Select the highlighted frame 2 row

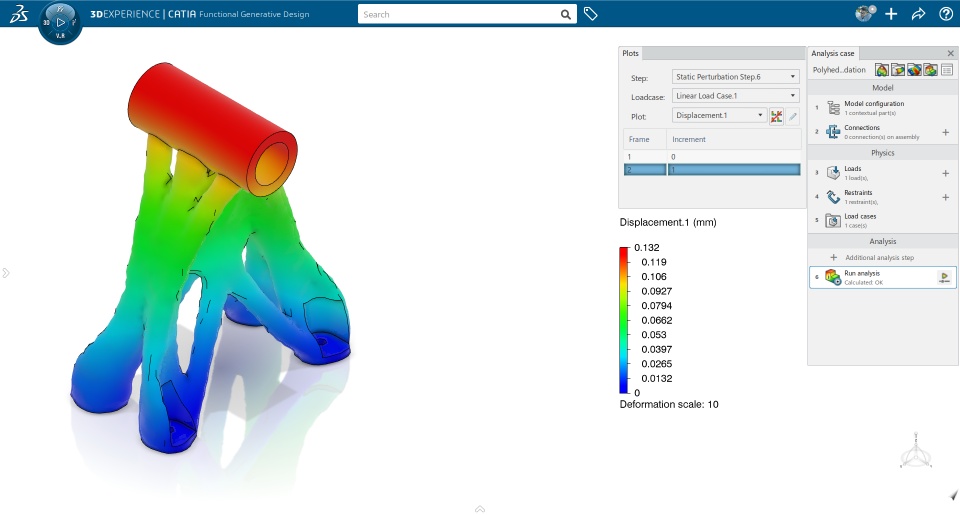[x=712, y=170]
